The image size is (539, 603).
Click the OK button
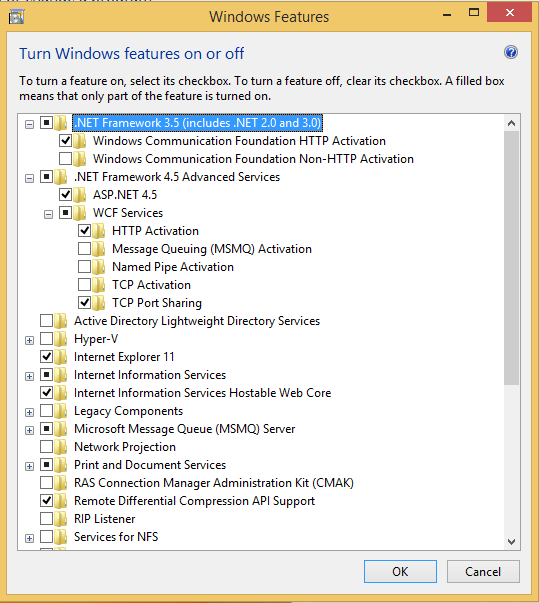400,571
